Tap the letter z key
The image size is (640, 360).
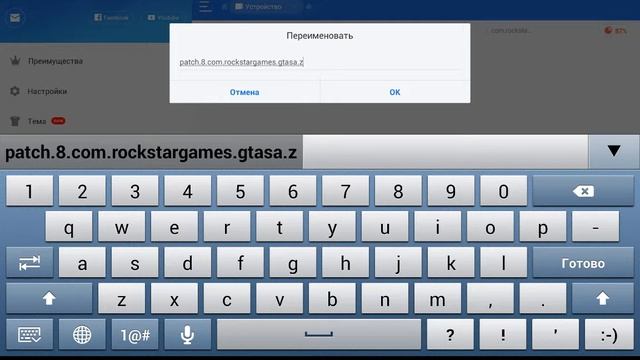pos(122,299)
